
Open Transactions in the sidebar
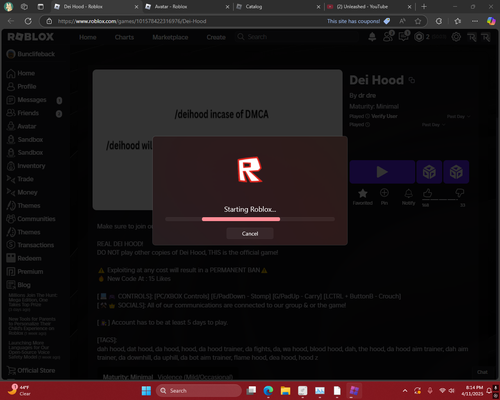pyautogui.click(x=30, y=245)
